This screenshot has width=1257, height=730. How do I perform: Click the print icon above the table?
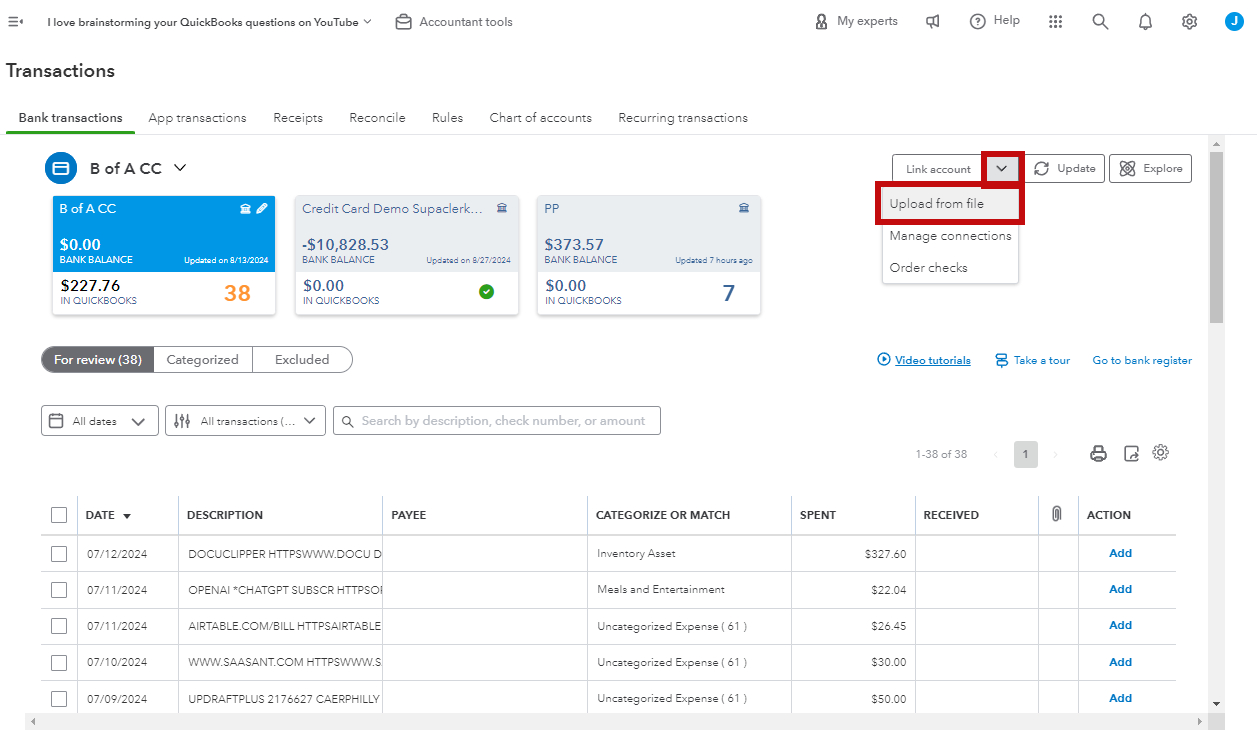[1098, 454]
